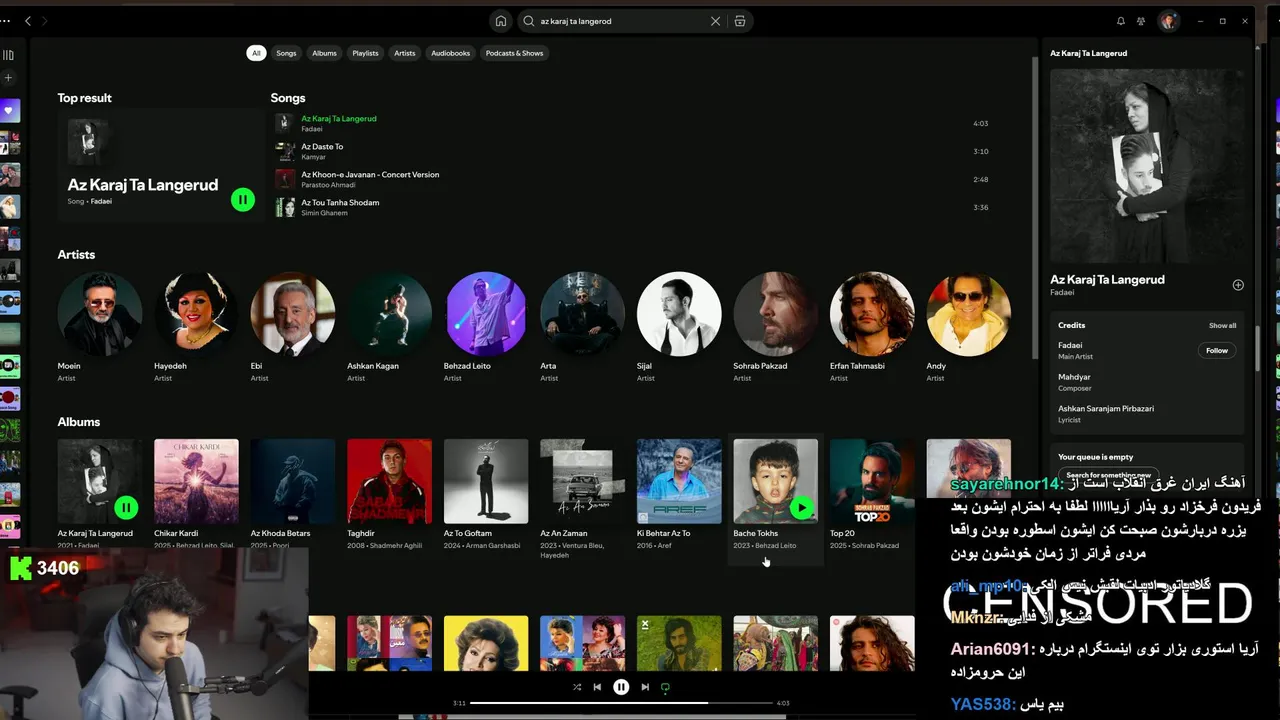Viewport: 1280px width, 720px height.
Task: Go forward with the right arrow
Action: point(45,21)
